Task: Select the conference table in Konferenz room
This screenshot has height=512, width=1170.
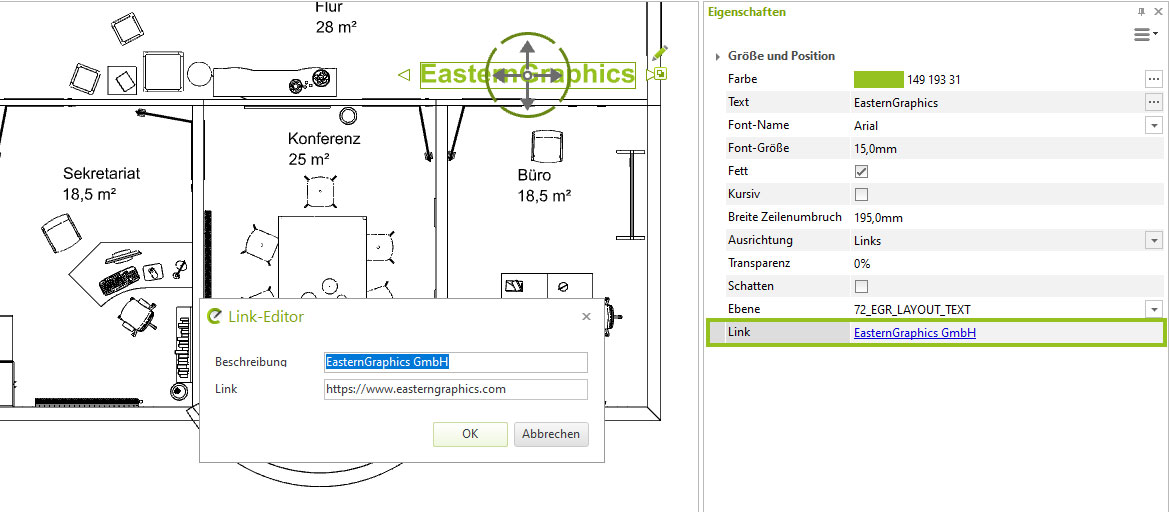Action: coord(322,257)
